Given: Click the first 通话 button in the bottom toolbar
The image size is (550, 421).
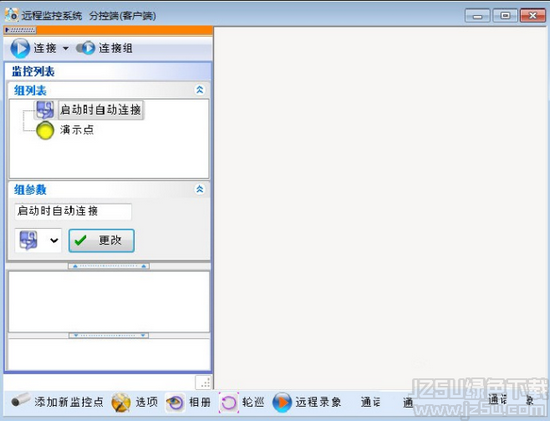Looking at the screenshot, I should click(x=370, y=402).
